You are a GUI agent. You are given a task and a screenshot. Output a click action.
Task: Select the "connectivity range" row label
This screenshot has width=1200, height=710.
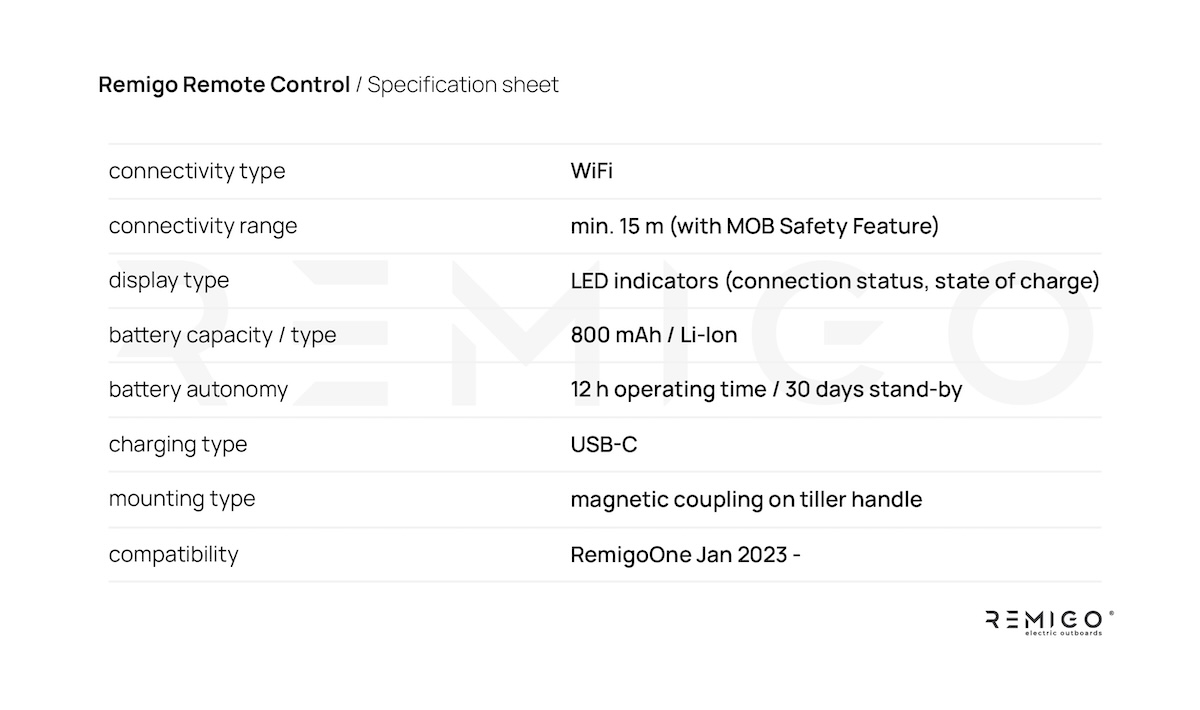(203, 226)
